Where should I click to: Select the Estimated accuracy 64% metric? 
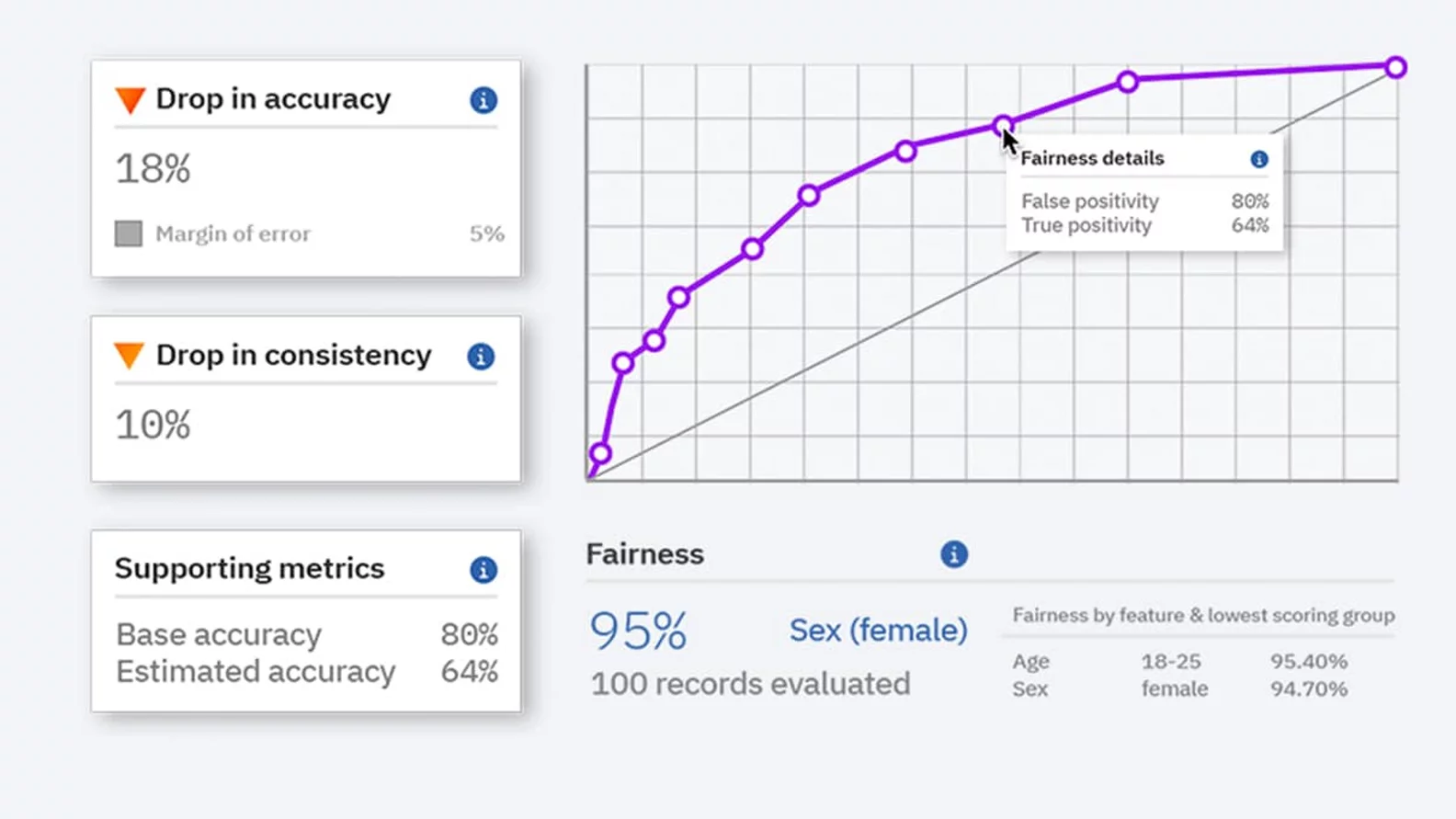point(306,672)
